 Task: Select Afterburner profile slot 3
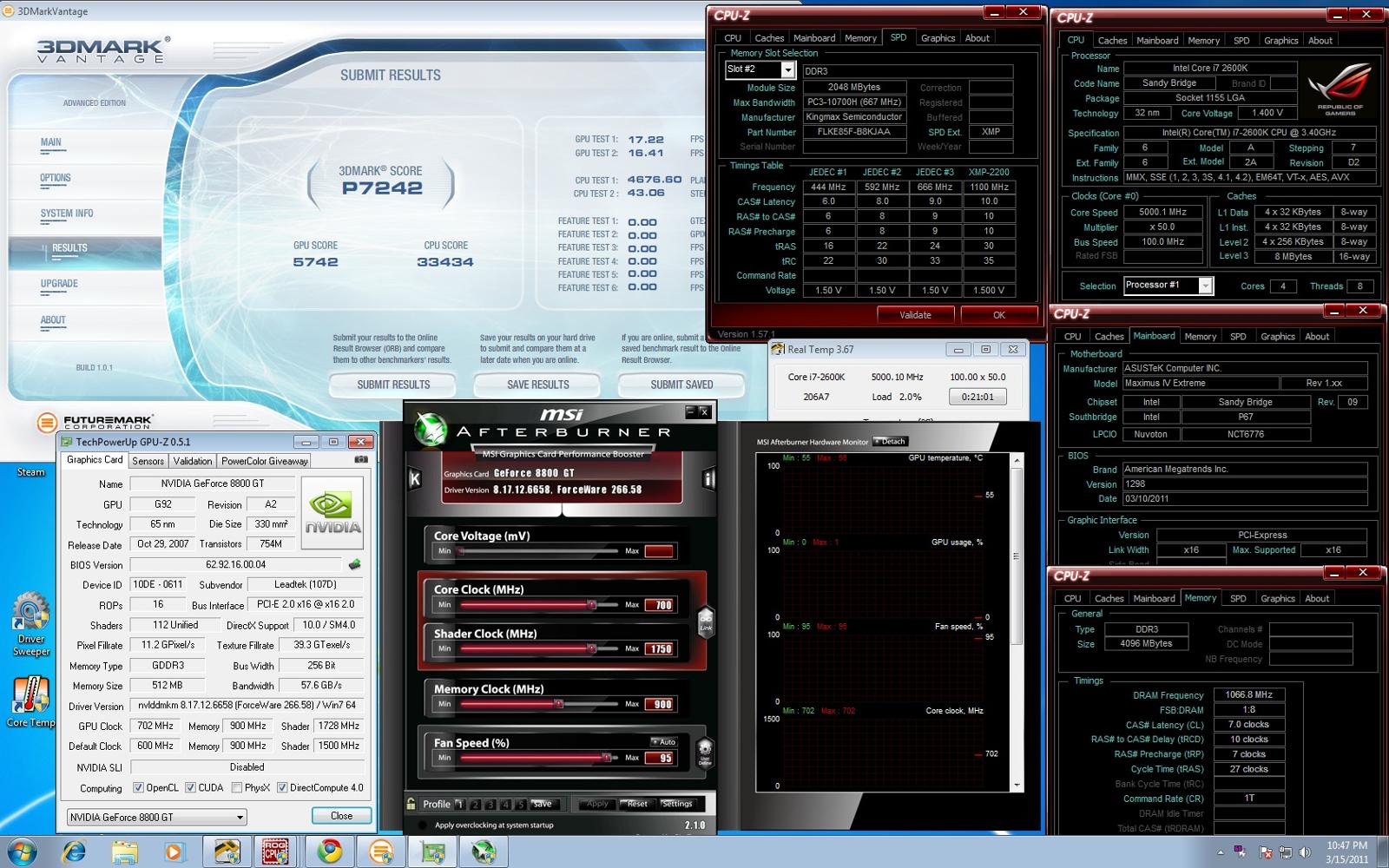click(x=490, y=804)
